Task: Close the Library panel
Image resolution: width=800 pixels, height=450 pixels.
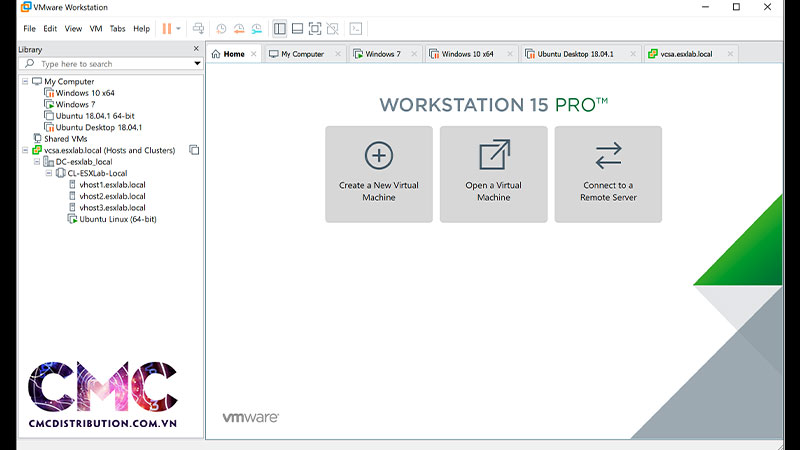Action: 196,48
